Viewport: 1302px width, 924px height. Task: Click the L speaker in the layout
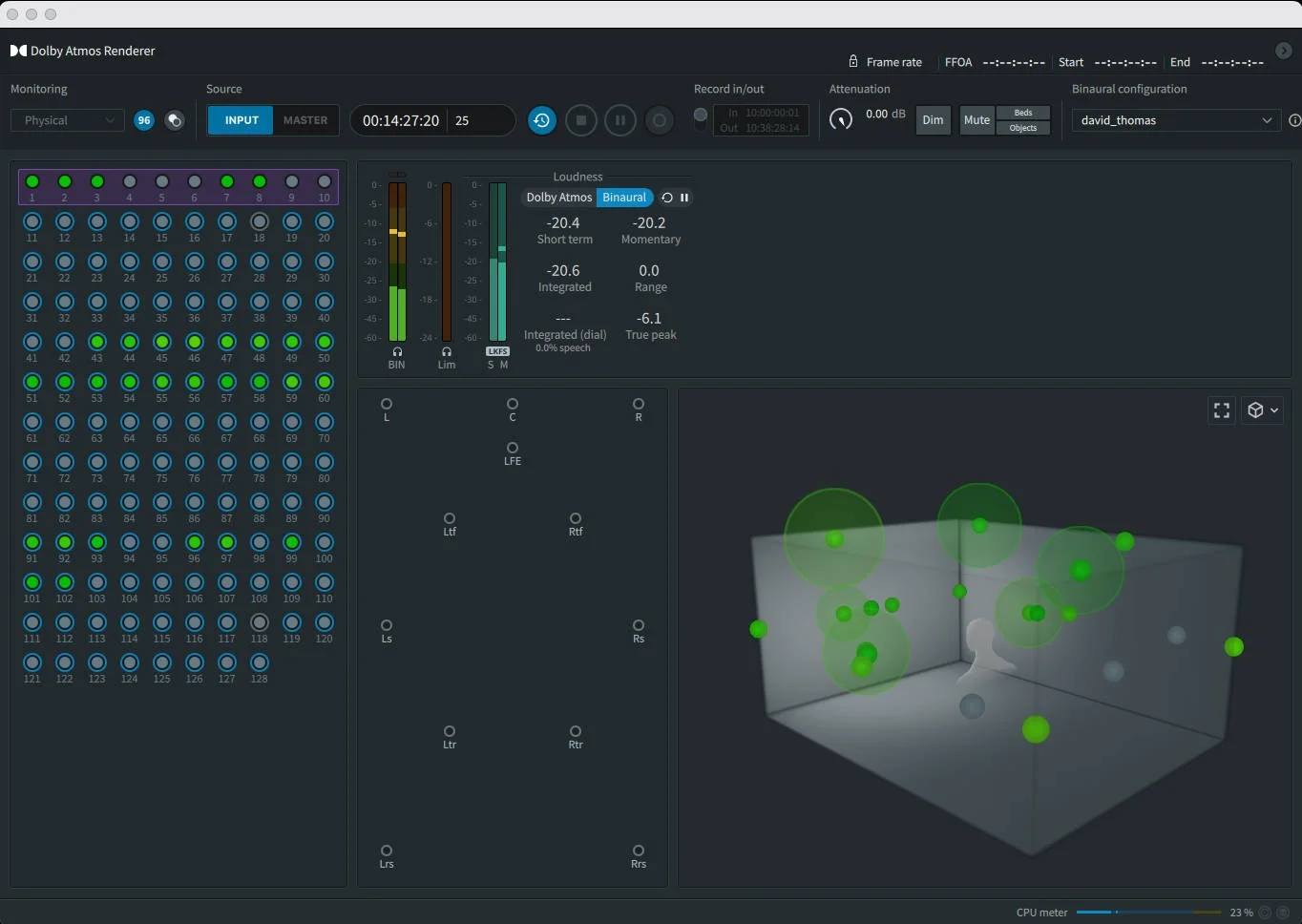coord(387,404)
